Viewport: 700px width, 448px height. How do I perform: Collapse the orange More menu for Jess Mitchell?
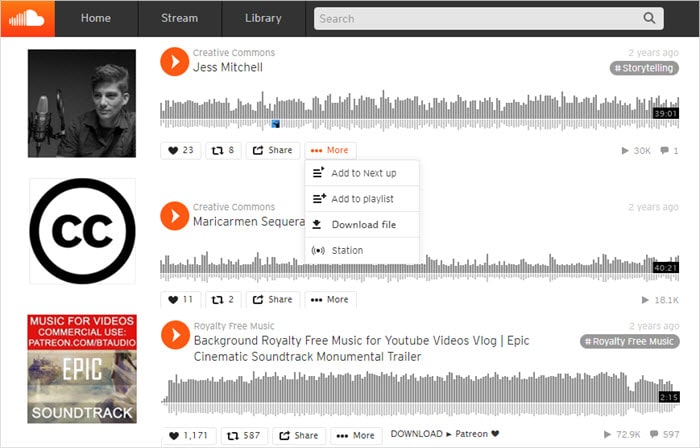pyautogui.click(x=330, y=150)
